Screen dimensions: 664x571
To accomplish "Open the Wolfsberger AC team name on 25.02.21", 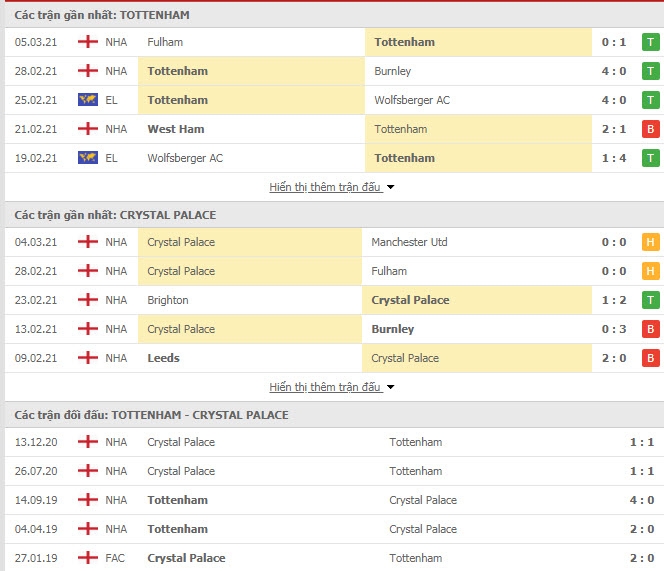I will 412,100.
